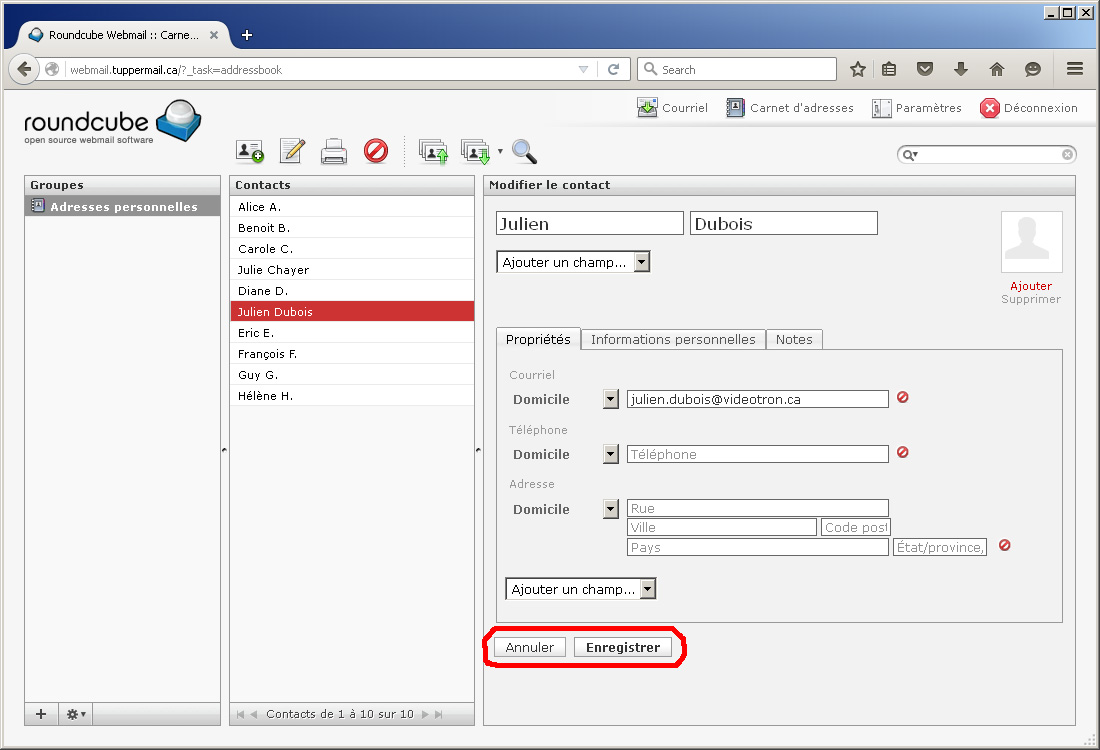The height and width of the screenshot is (750, 1100).
Task: Delete the Téléphone field via red icon
Action: tap(902, 453)
